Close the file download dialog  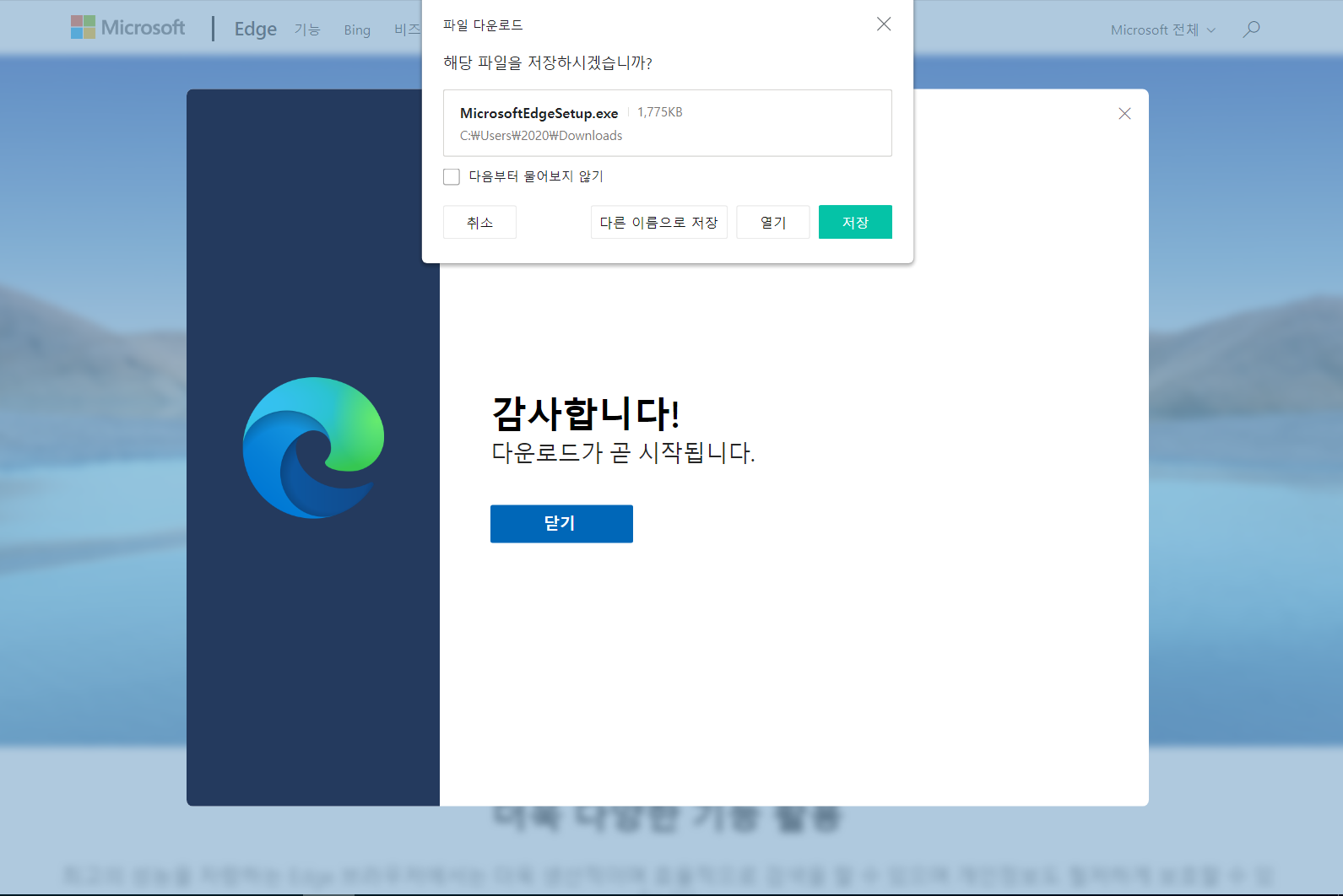[884, 24]
